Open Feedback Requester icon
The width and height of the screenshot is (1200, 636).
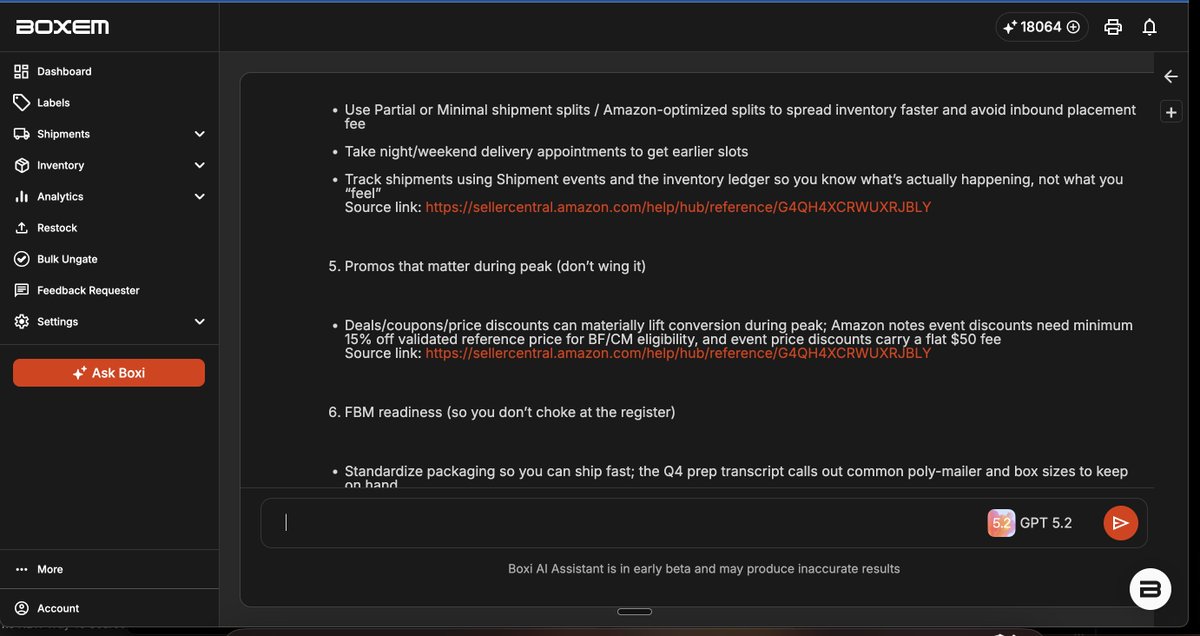21,290
